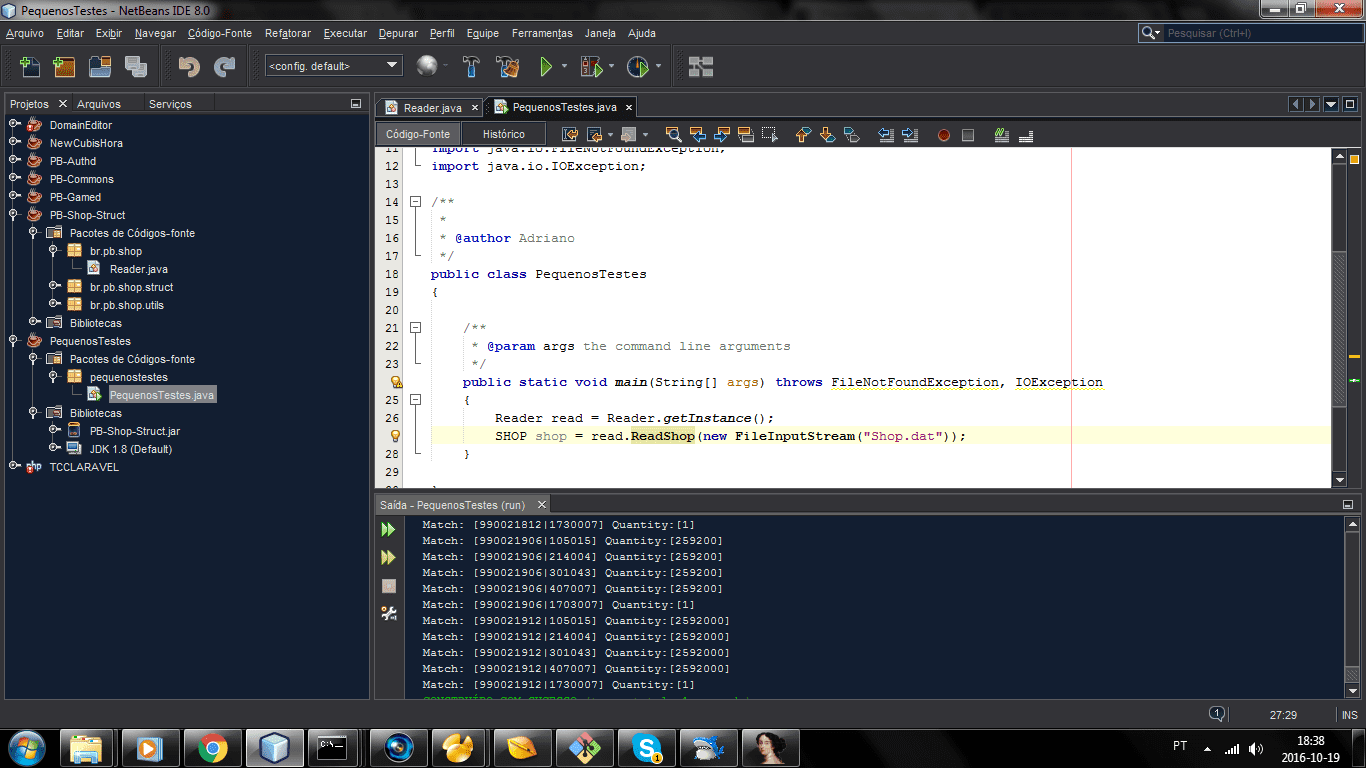The image size is (1366, 768).
Task: Open the Ferramentas menu
Action: (542, 33)
